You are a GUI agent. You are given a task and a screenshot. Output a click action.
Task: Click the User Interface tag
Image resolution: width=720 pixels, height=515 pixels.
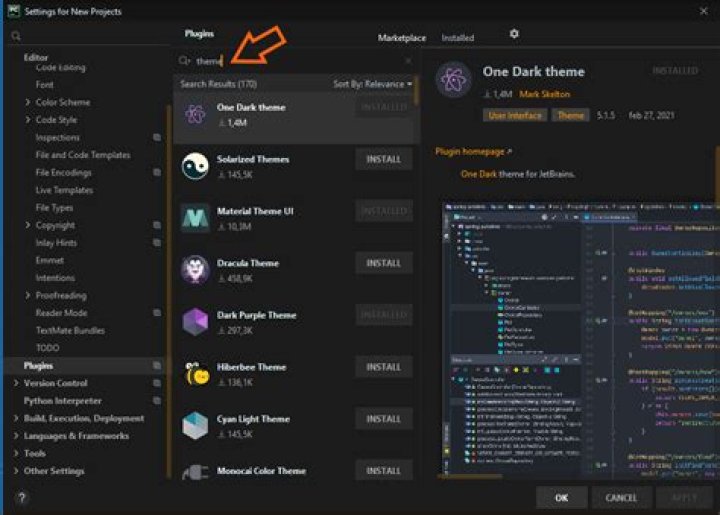(515, 115)
